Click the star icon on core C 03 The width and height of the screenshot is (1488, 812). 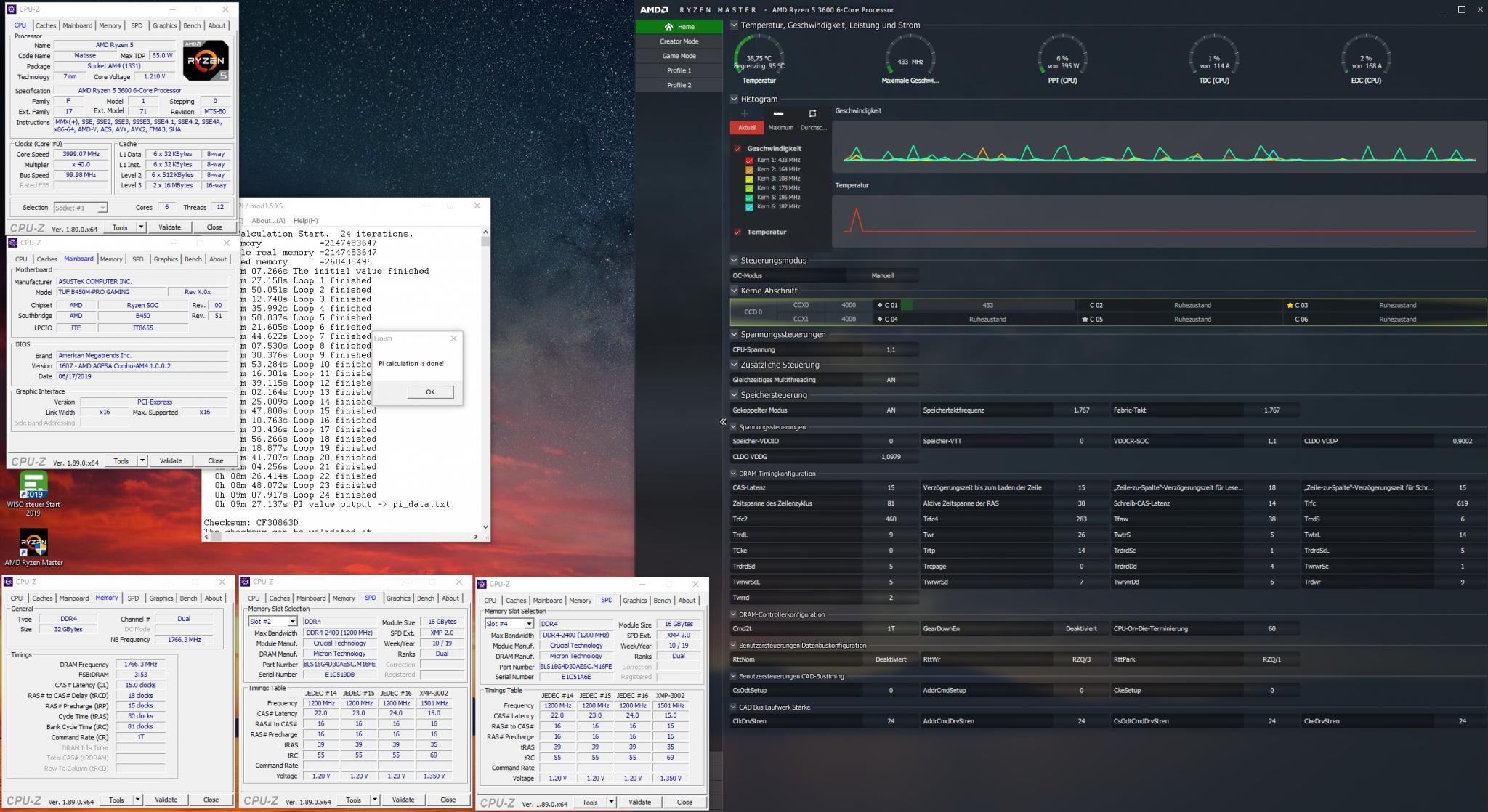tap(1290, 306)
